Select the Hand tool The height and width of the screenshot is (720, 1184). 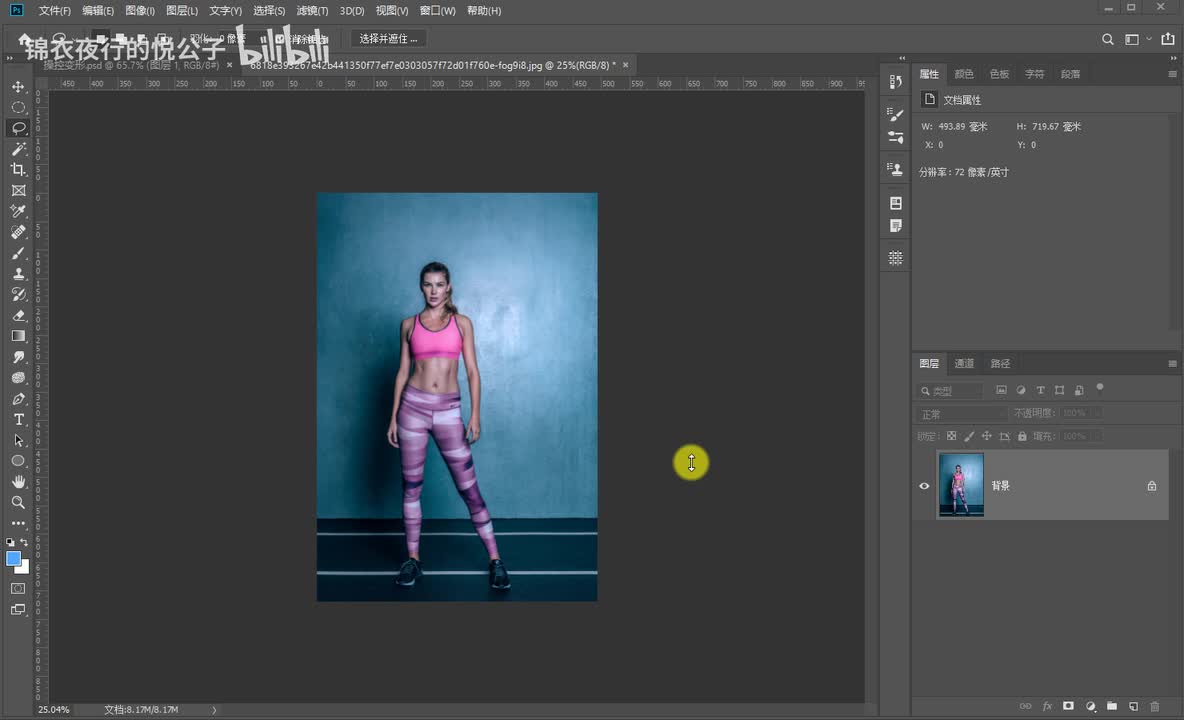[x=18, y=482]
